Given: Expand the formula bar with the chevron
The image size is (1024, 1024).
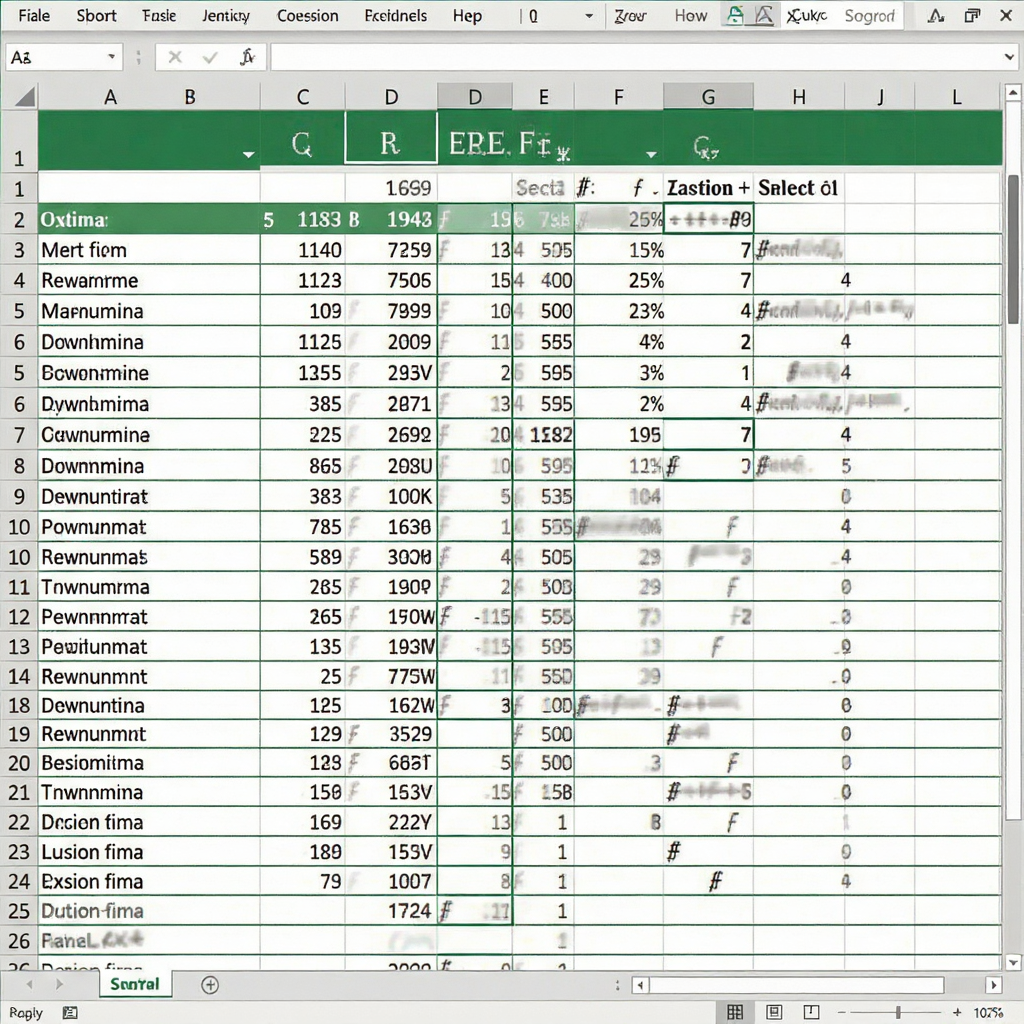Looking at the screenshot, I should pyautogui.click(x=1009, y=57).
